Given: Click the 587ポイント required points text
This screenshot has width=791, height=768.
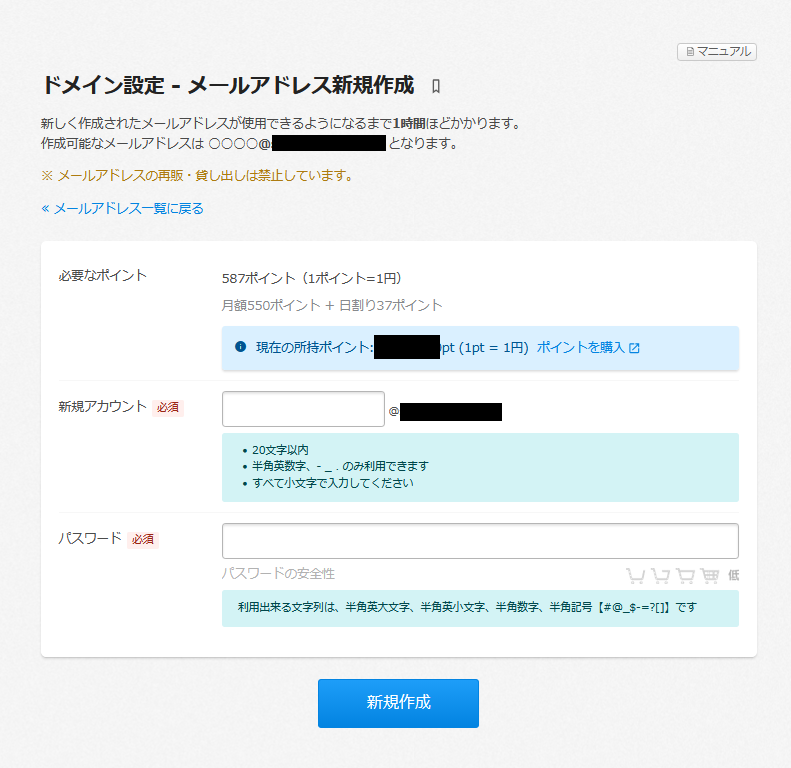Looking at the screenshot, I should 311,278.
